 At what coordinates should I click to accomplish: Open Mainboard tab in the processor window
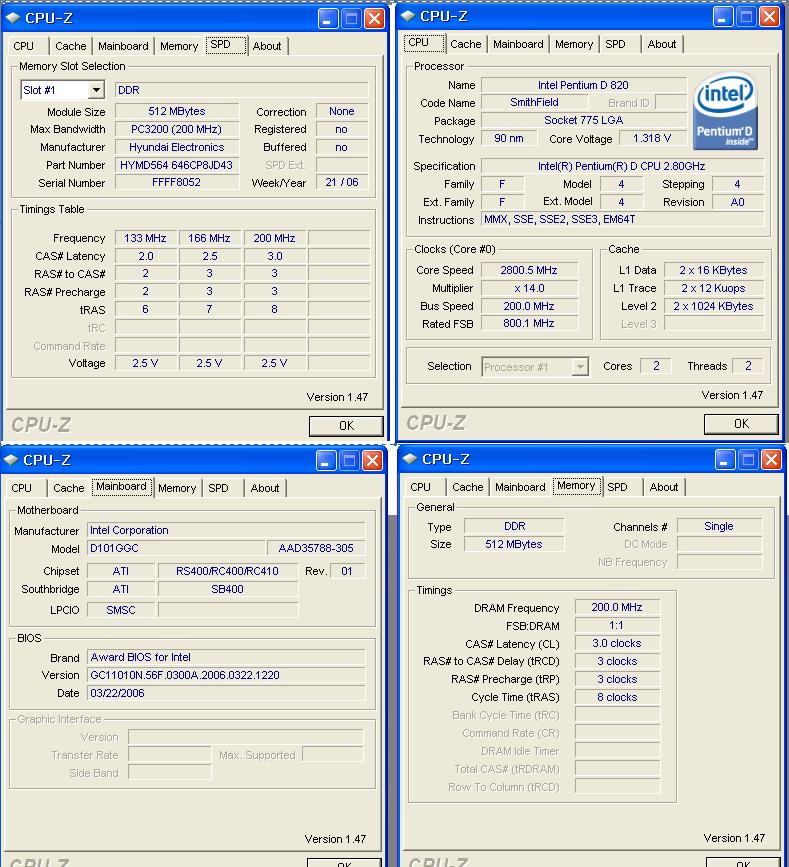(518, 44)
